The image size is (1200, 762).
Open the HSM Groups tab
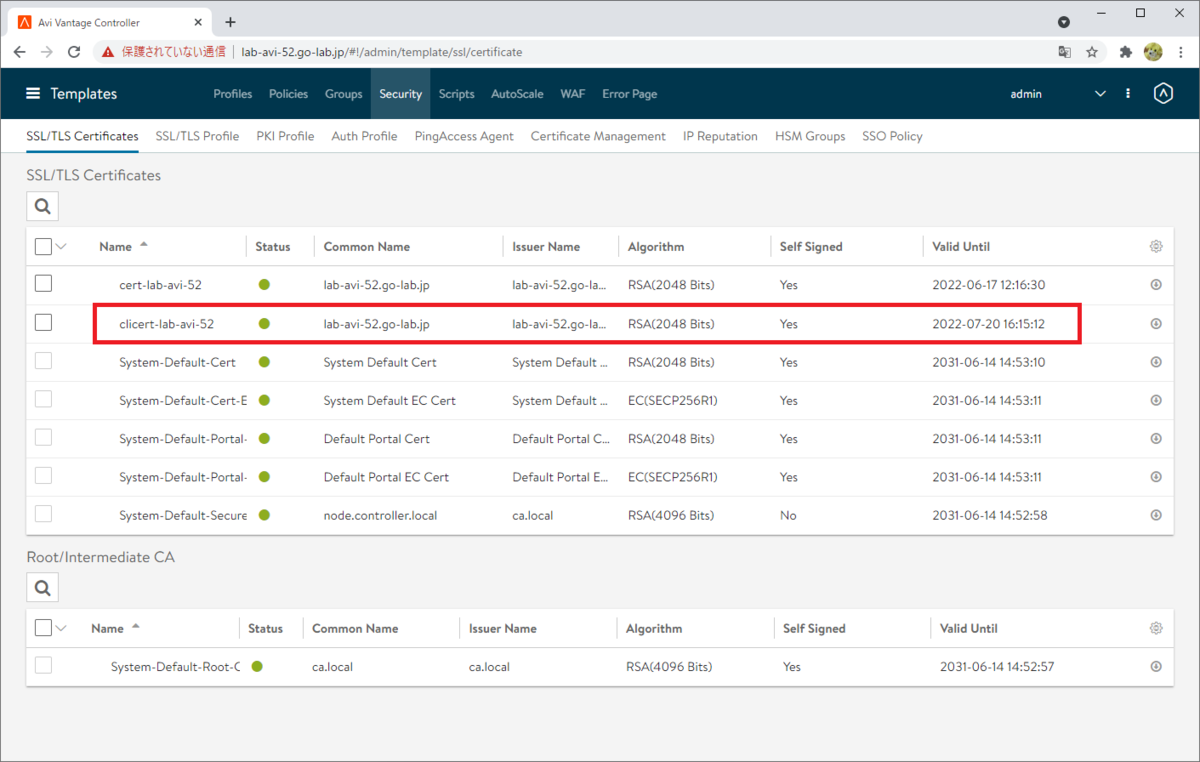point(810,136)
